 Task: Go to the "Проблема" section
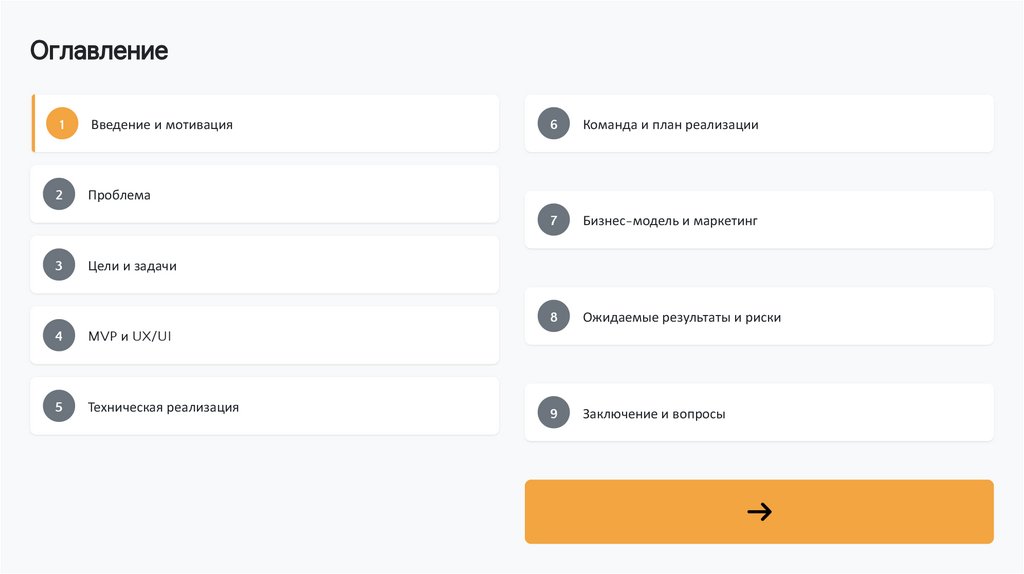click(x=119, y=195)
